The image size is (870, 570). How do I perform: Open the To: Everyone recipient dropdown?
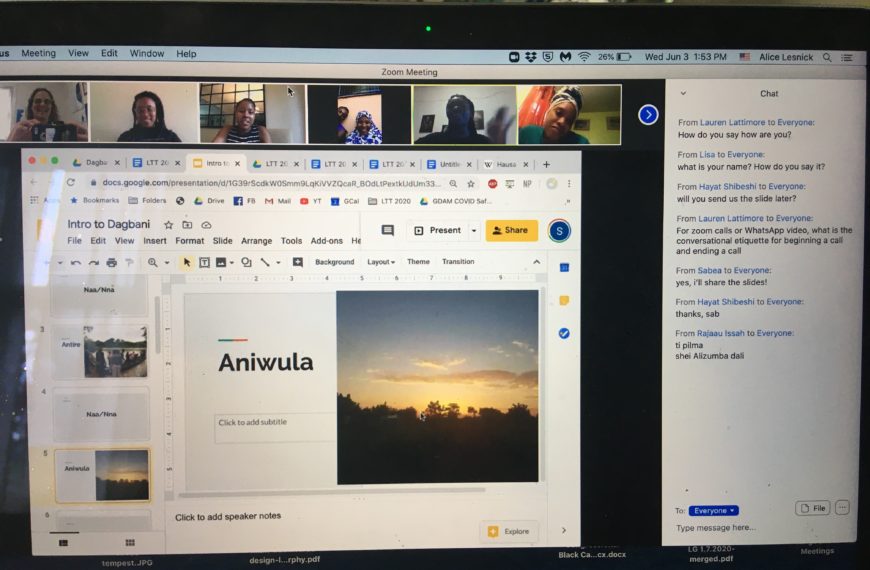point(714,510)
